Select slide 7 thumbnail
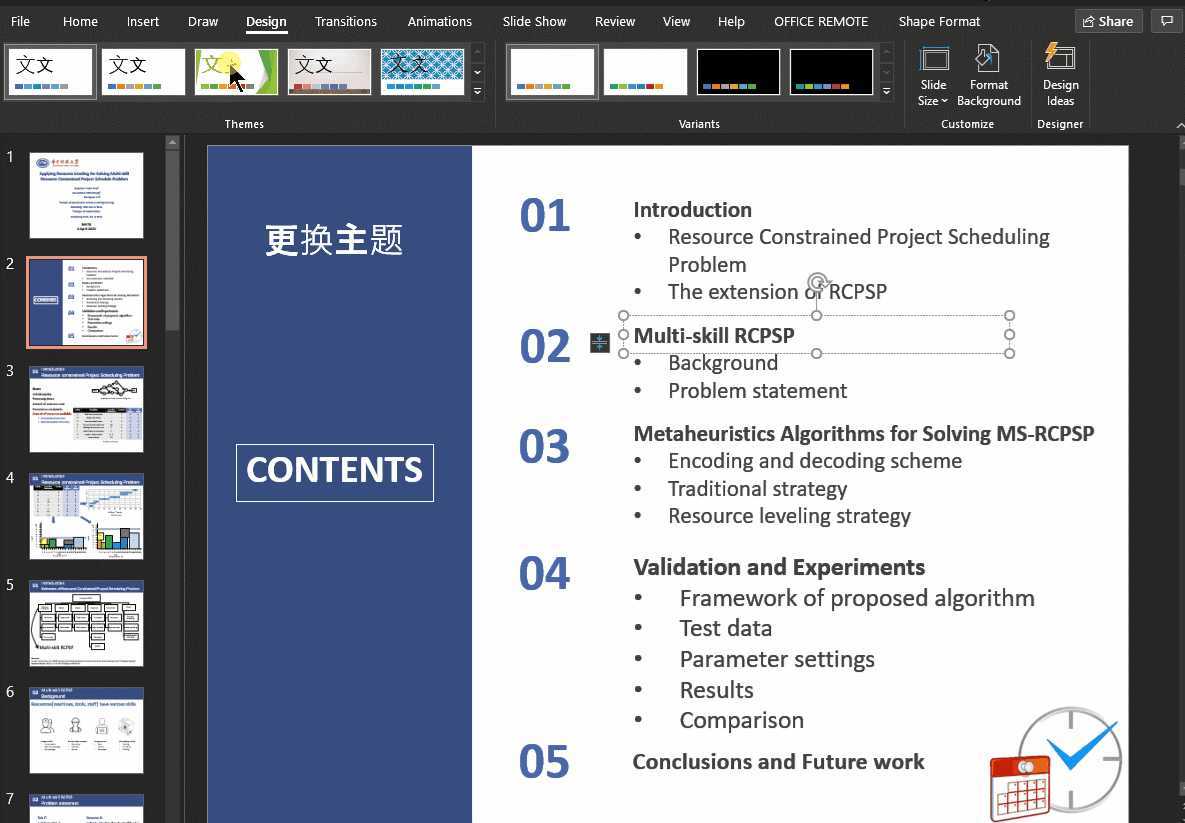Image resolution: width=1185 pixels, height=823 pixels. (x=86, y=808)
